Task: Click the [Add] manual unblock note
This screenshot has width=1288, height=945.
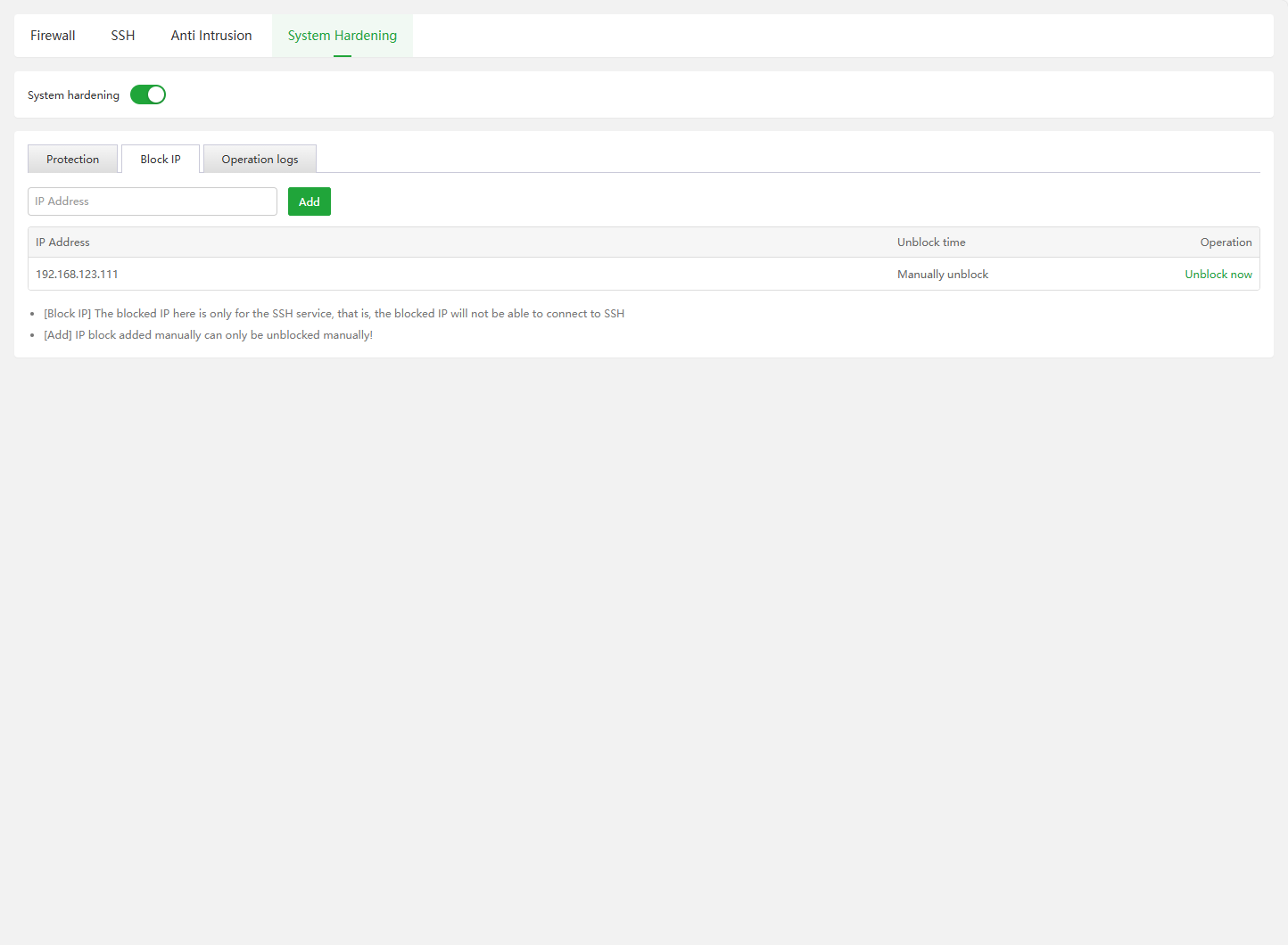Action: pos(208,335)
